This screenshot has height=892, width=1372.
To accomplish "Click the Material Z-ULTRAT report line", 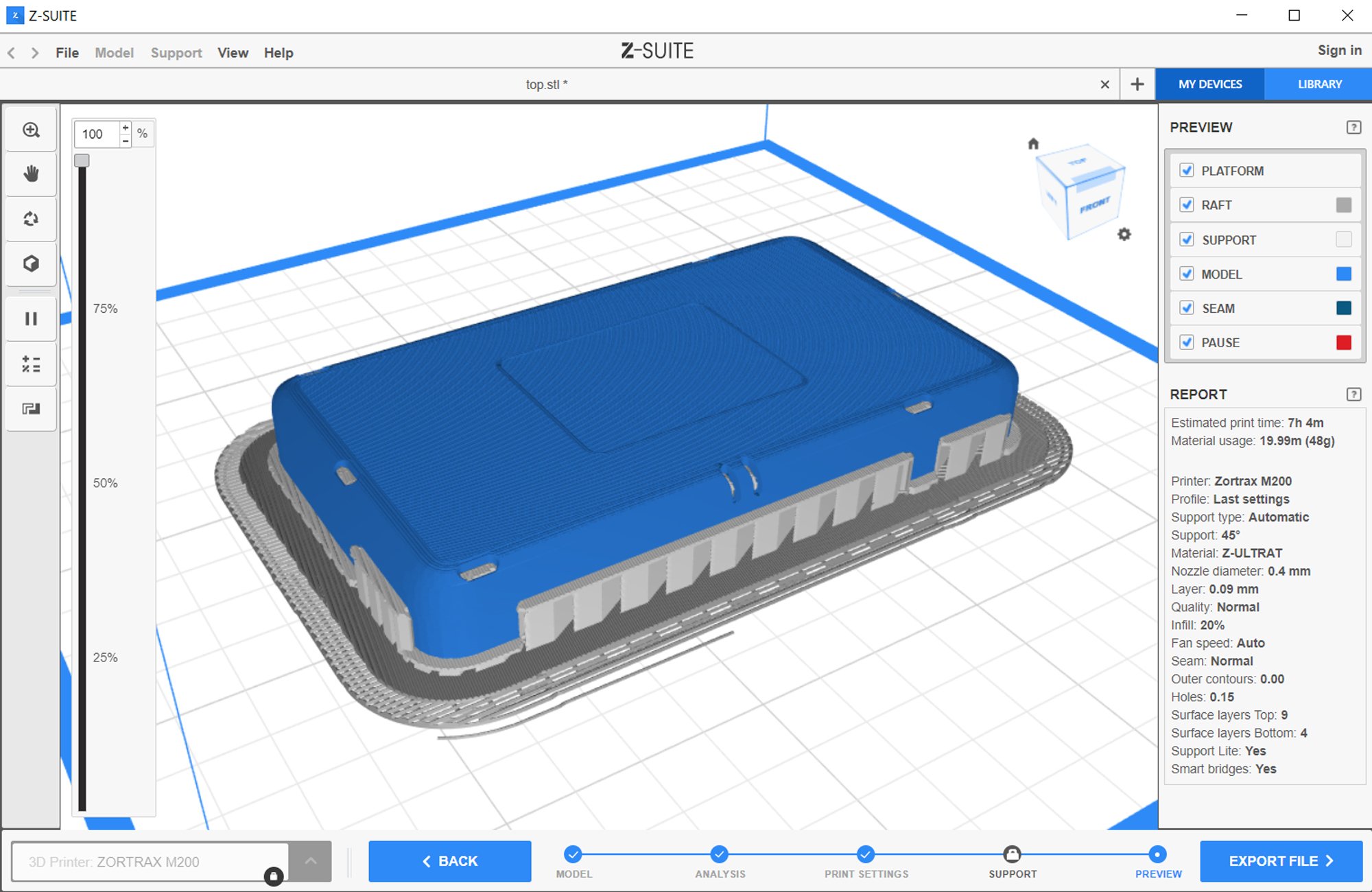I will tap(1227, 553).
